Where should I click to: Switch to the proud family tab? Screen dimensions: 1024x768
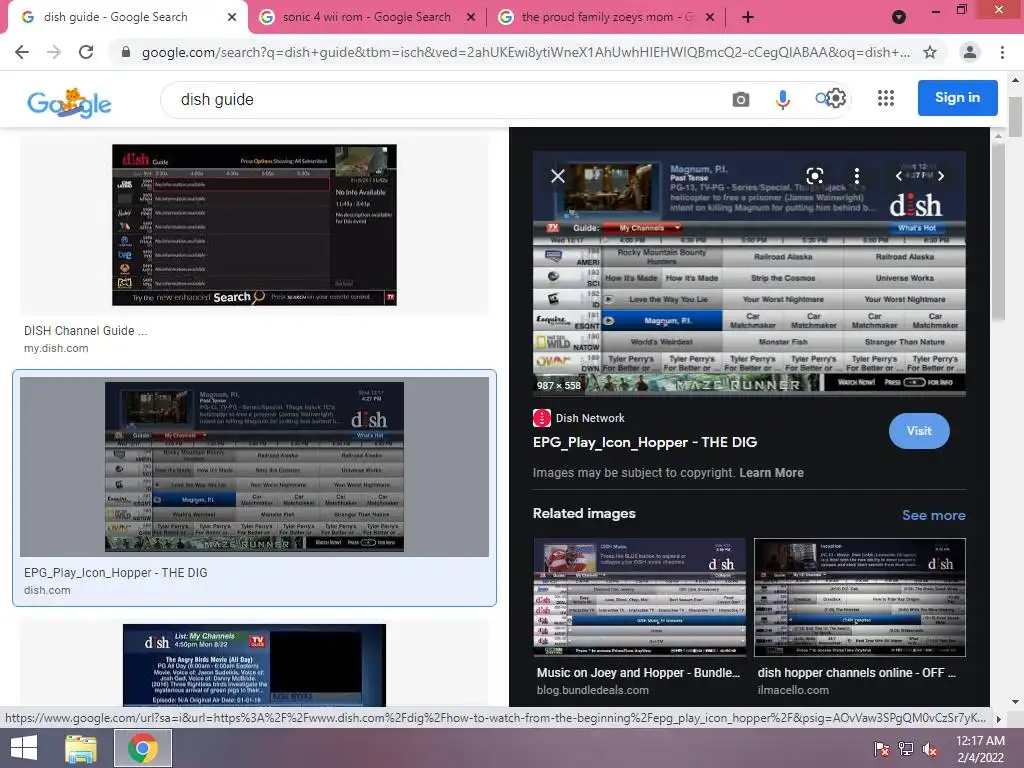pyautogui.click(x=605, y=17)
